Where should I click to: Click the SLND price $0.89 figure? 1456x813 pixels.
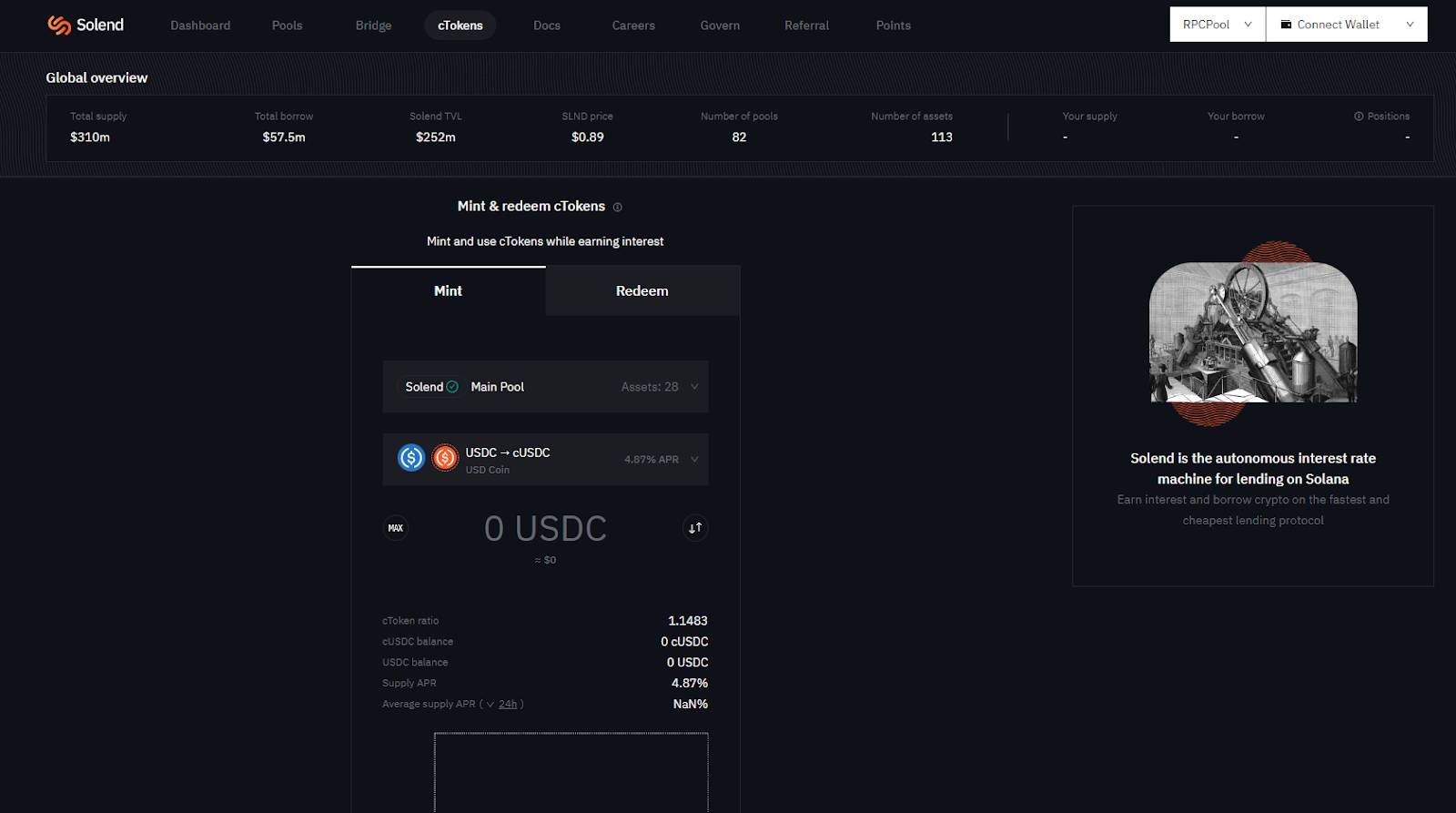(x=588, y=137)
